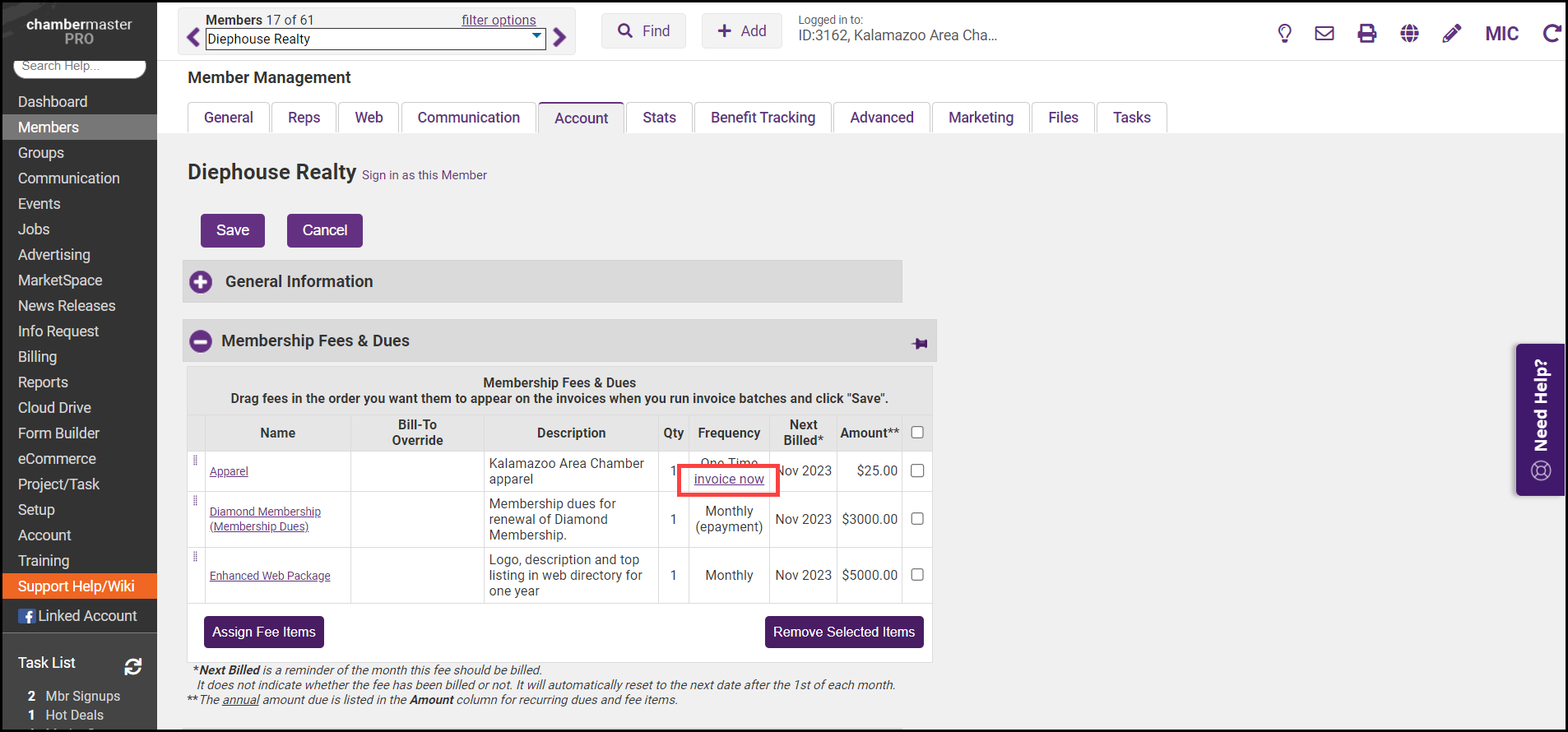Expand the General Information section

pos(201,282)
